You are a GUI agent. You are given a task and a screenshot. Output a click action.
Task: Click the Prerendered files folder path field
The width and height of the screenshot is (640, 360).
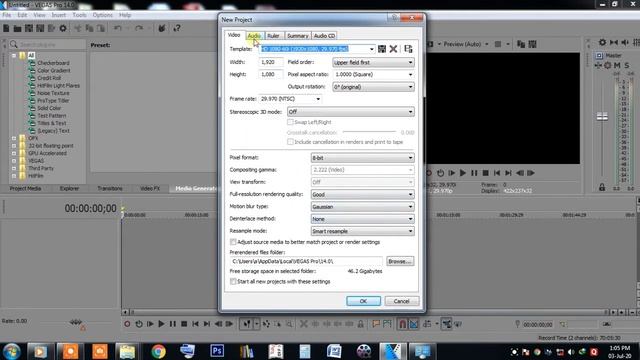point(307,261)
